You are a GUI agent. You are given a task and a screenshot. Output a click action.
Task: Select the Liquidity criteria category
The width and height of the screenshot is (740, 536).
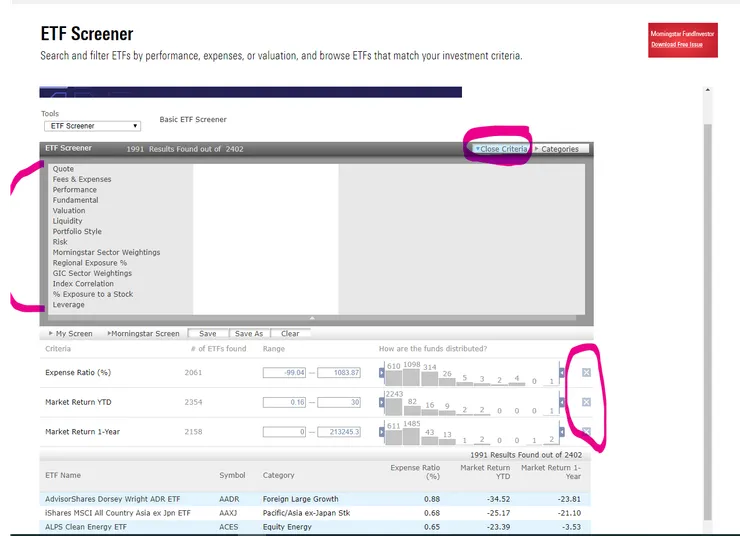coord(67,221)
